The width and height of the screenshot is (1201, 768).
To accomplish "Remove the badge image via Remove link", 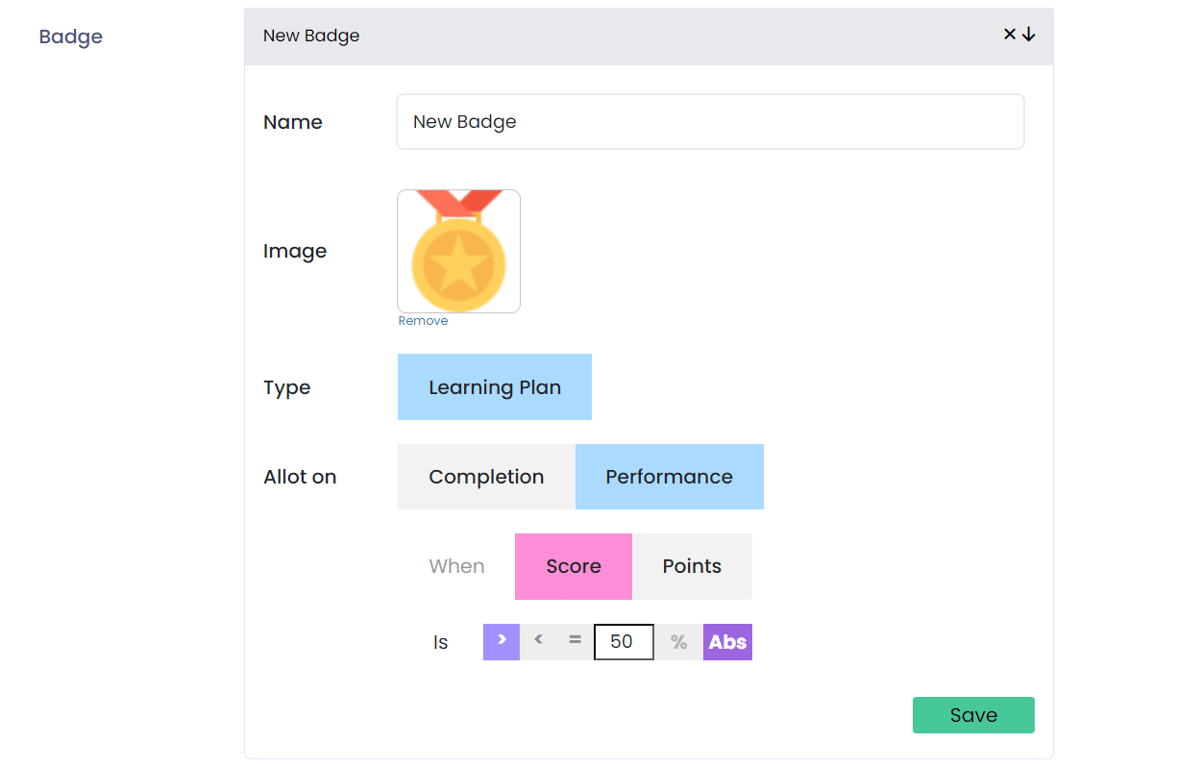I will click(423, 321).
